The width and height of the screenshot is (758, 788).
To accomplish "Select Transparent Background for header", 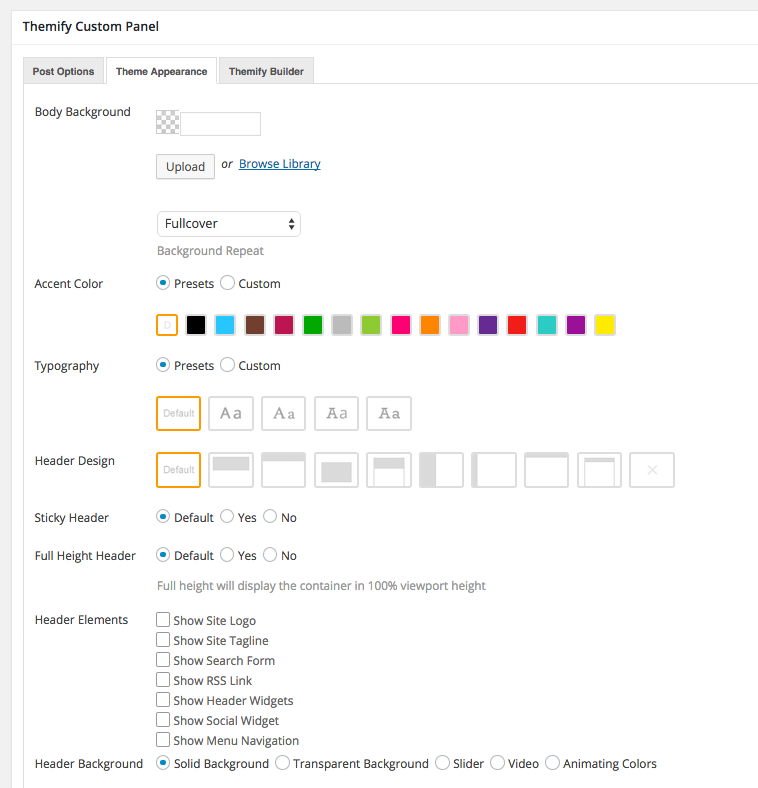I will (282, 762).
